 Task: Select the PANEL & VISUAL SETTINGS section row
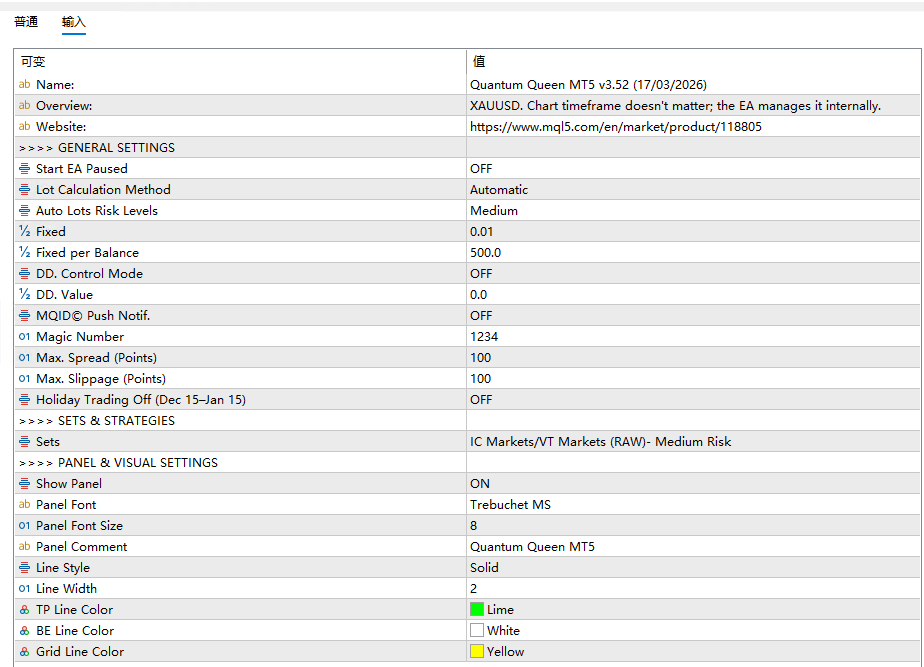(x=468, y=463)
